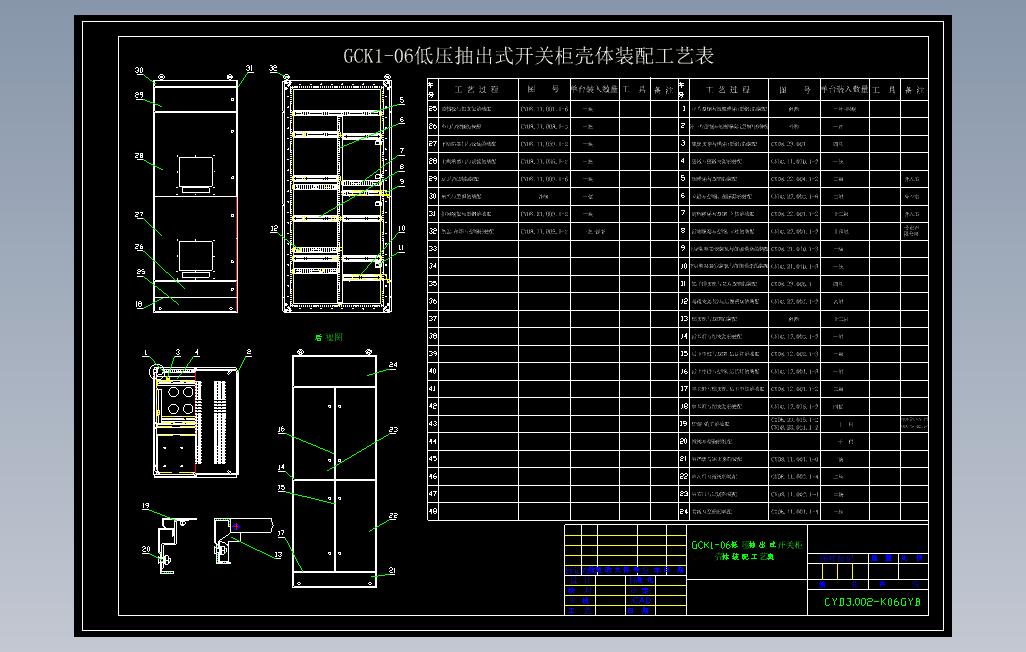
Task: Select callout number 29 beside the front view
Action: tap(139, 95)
